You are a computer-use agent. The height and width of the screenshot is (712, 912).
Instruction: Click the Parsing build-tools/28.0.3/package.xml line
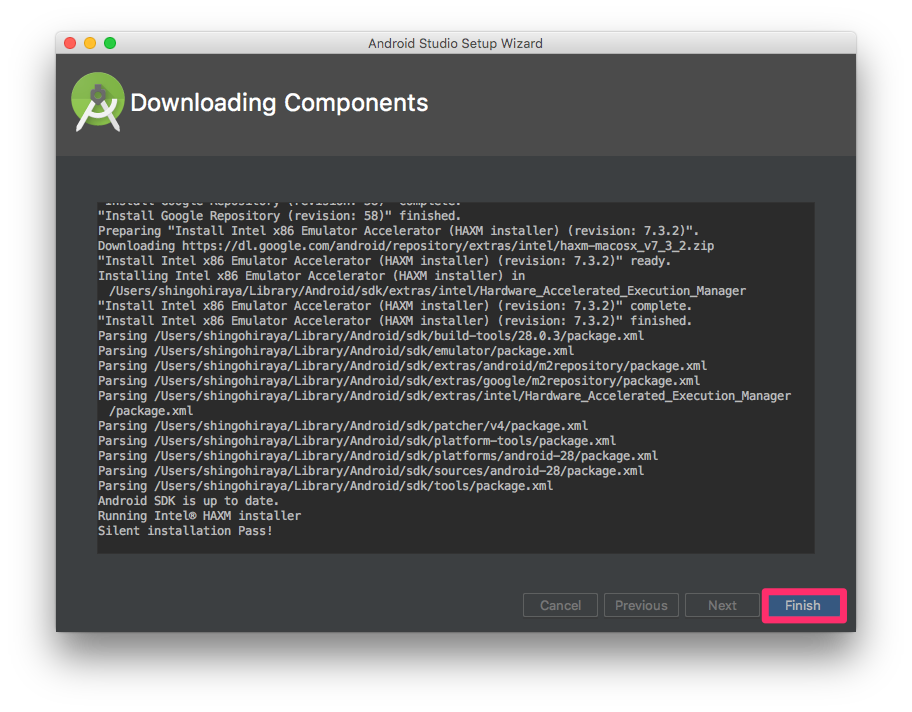tap(371, 336)
